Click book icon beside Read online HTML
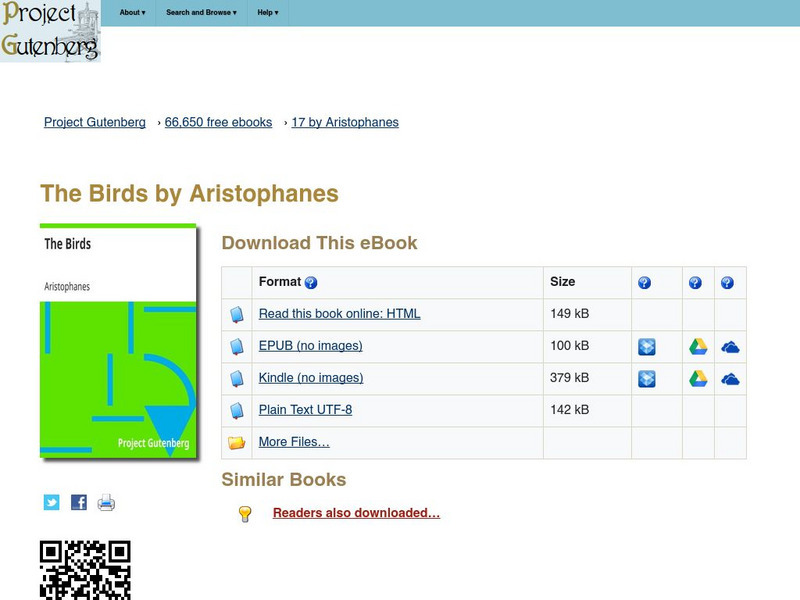Viewport: 800px width, 600px height. coord(237,314)
